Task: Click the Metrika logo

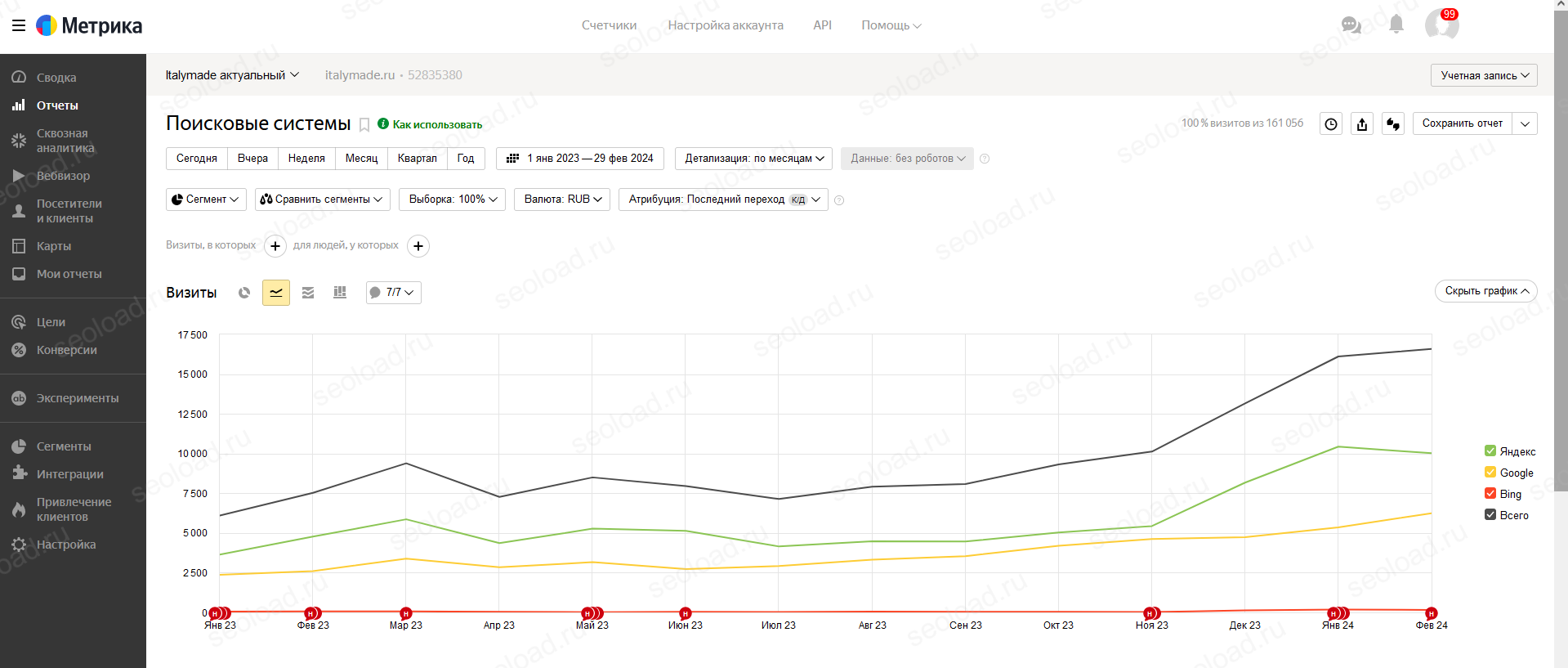Action: (90, 25)
